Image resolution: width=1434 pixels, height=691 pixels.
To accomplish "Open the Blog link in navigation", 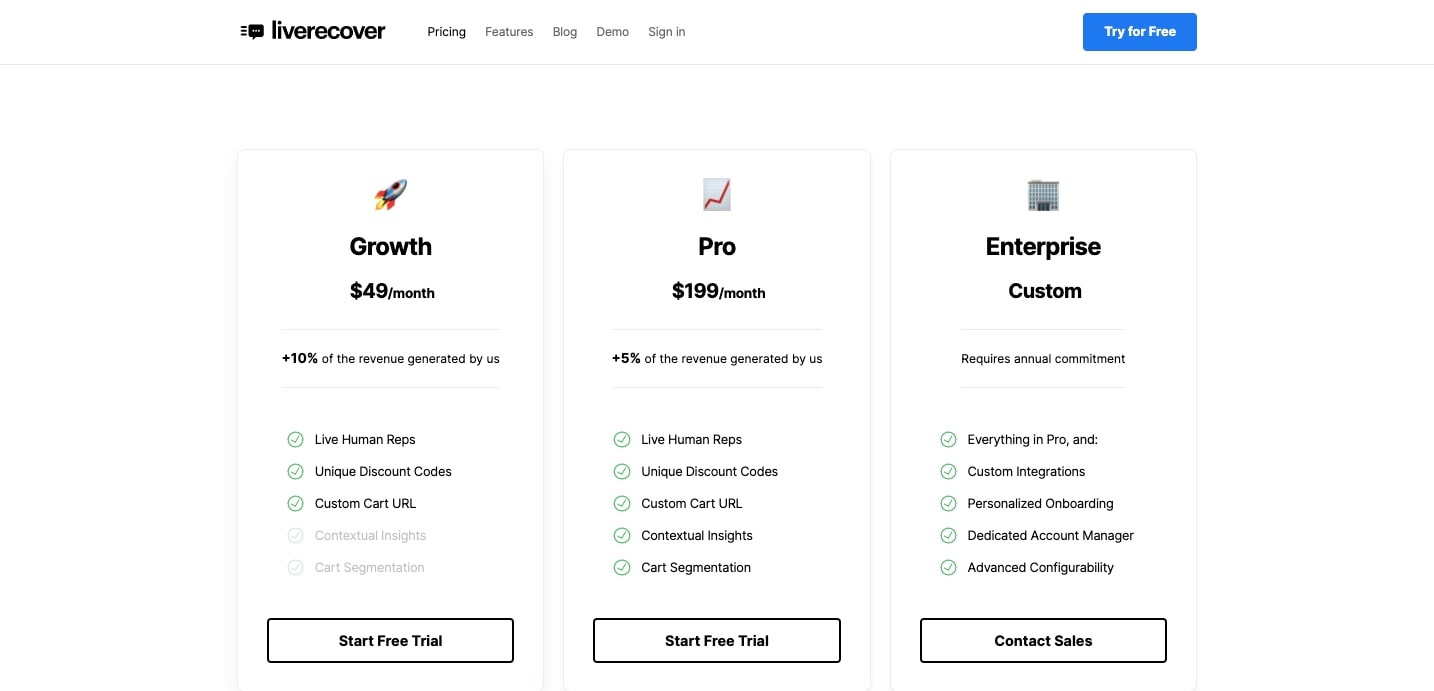I will pos(565,32).
